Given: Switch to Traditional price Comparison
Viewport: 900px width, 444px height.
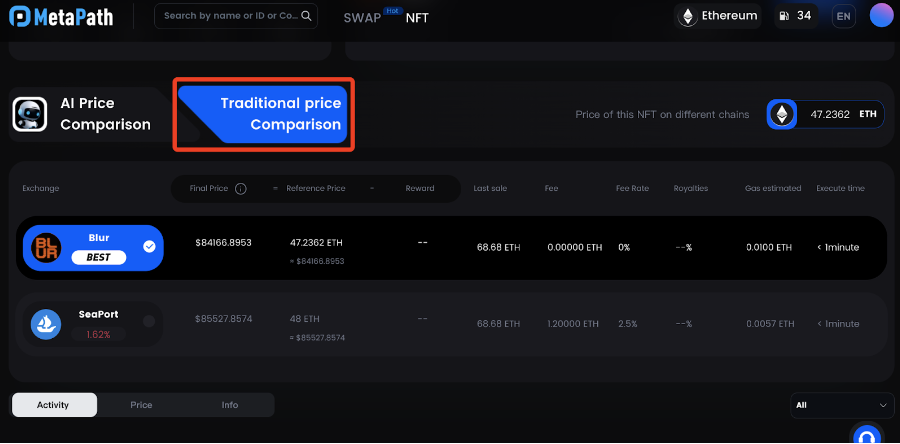Looking at the screenshot, I should 264,114.
